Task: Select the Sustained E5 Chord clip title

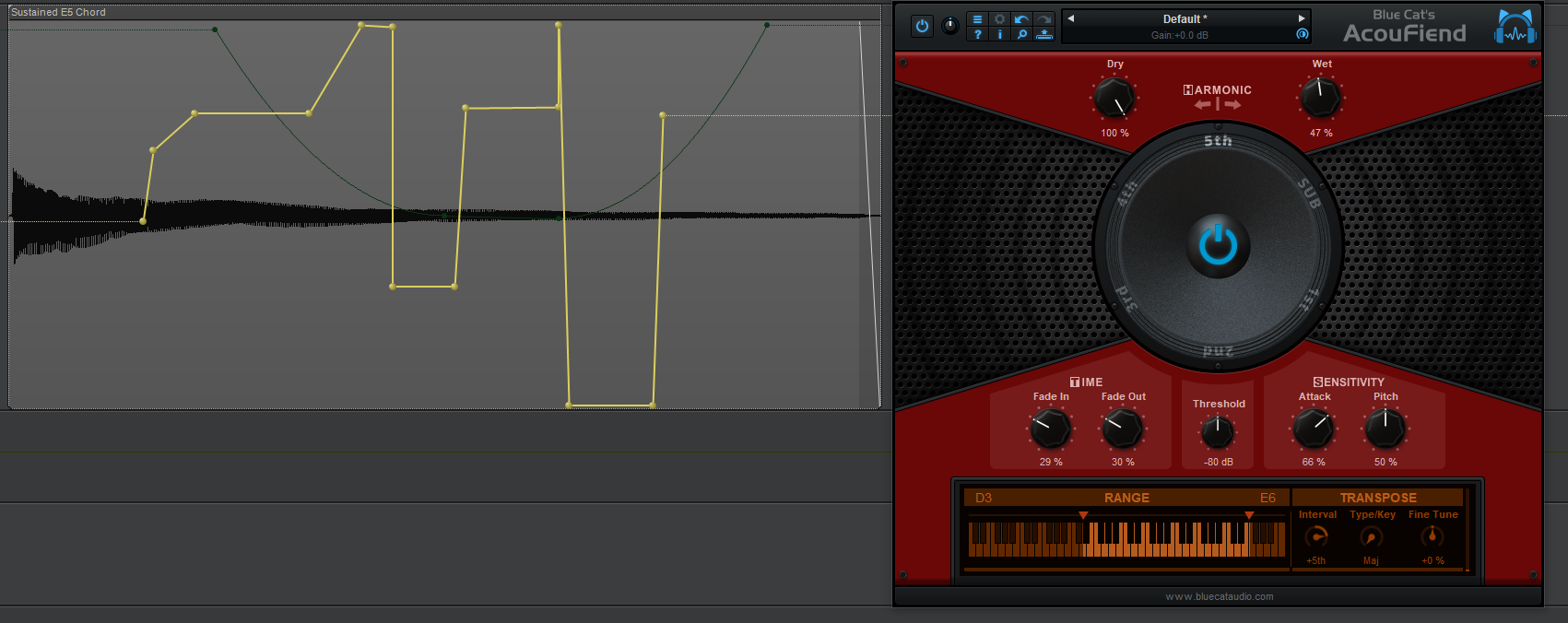Action: click(58, 12)
